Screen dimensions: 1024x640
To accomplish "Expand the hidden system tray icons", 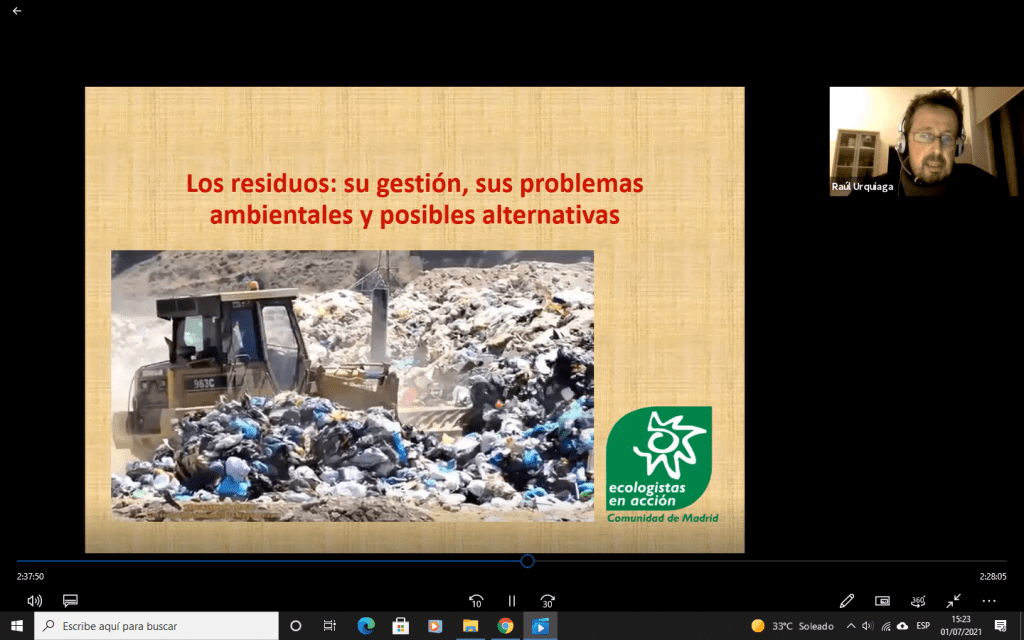I will coord(850,626).
